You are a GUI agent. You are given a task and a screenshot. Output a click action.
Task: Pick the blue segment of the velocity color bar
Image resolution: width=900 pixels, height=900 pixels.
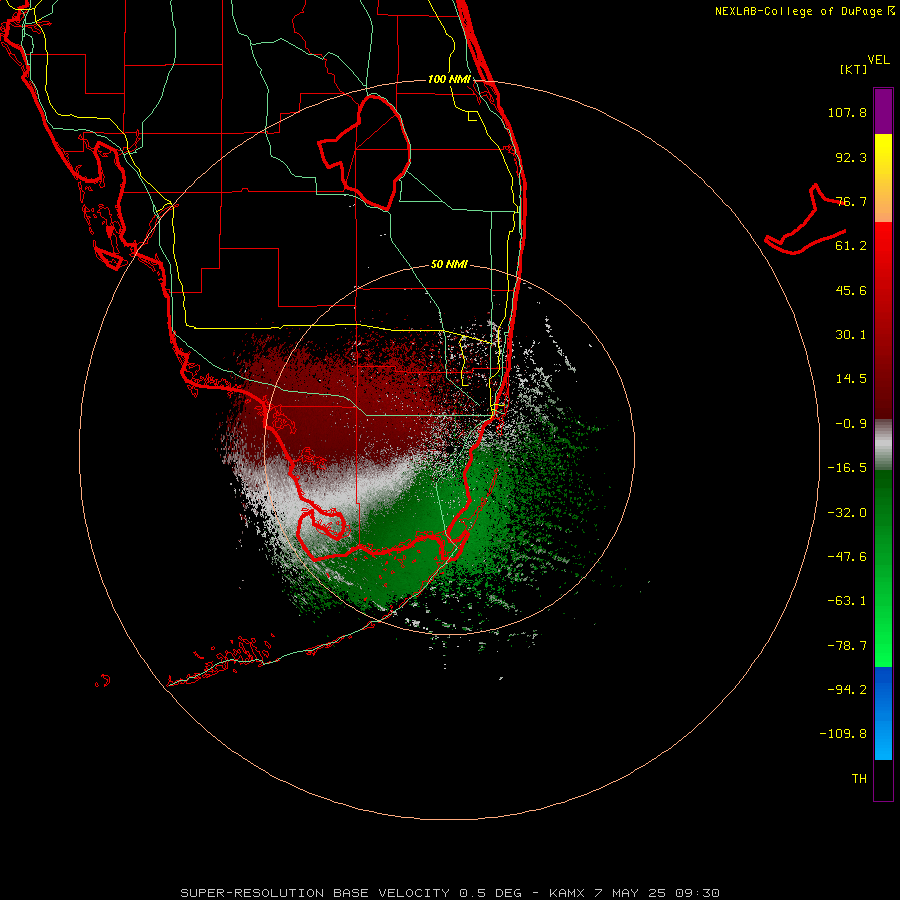(x=883, y=713)
